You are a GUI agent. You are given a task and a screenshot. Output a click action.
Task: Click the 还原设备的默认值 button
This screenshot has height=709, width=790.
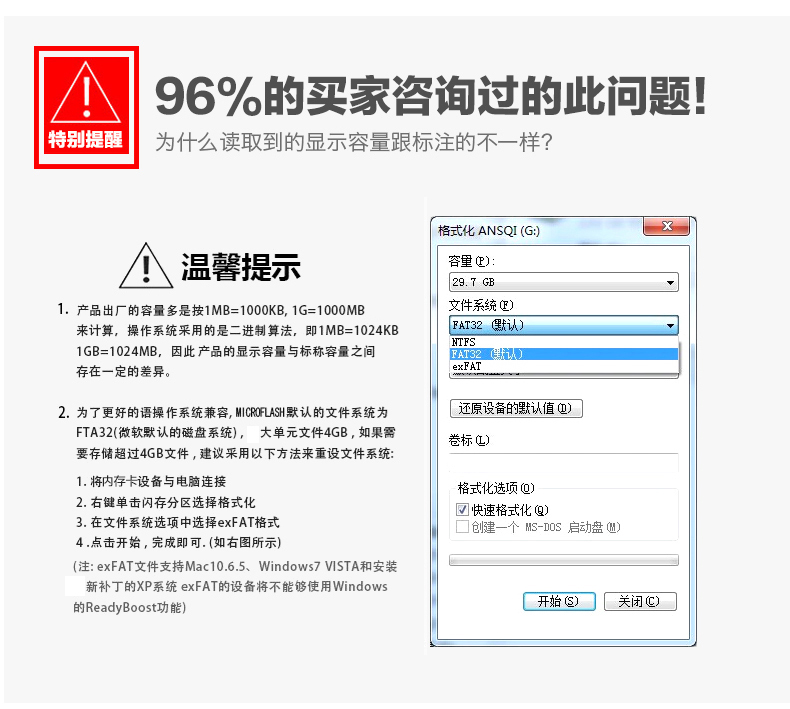tap(516, 408)
